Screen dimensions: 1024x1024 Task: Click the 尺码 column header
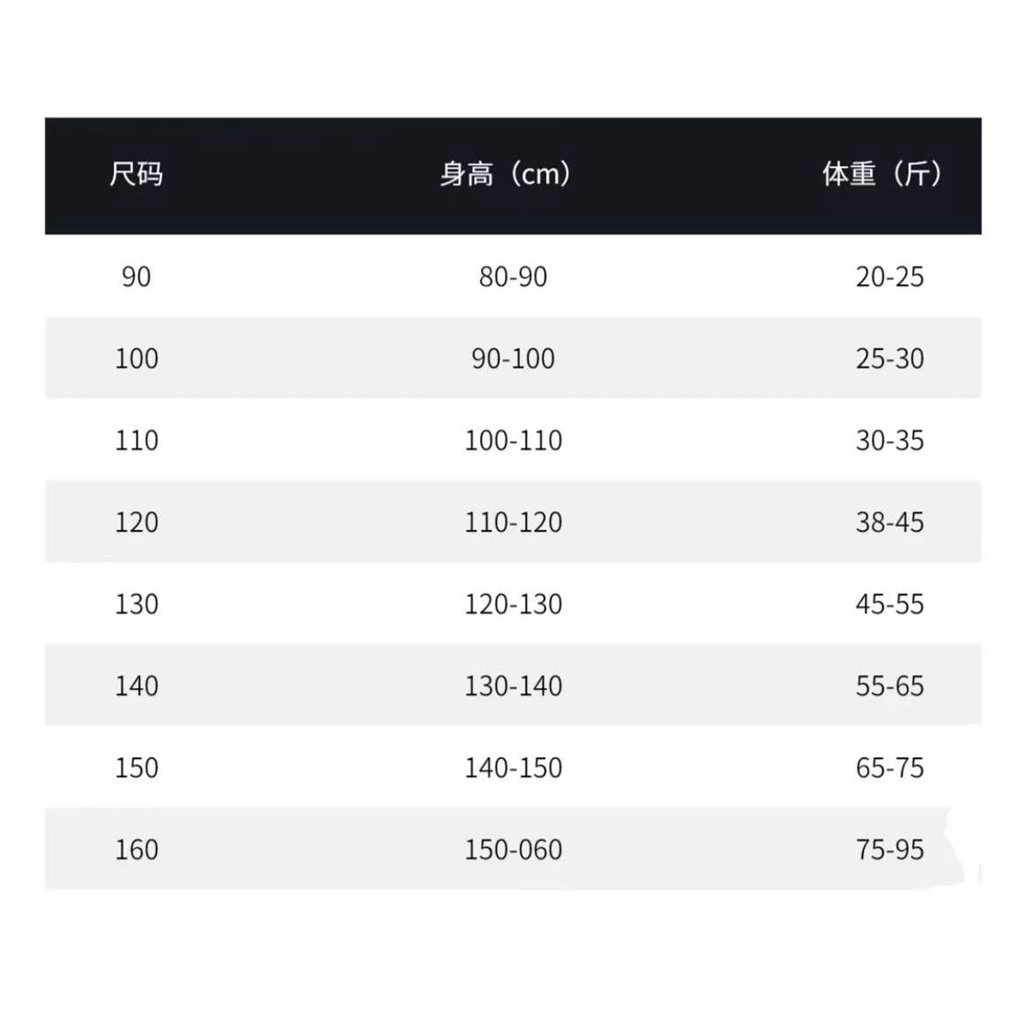tap(136, 176)
